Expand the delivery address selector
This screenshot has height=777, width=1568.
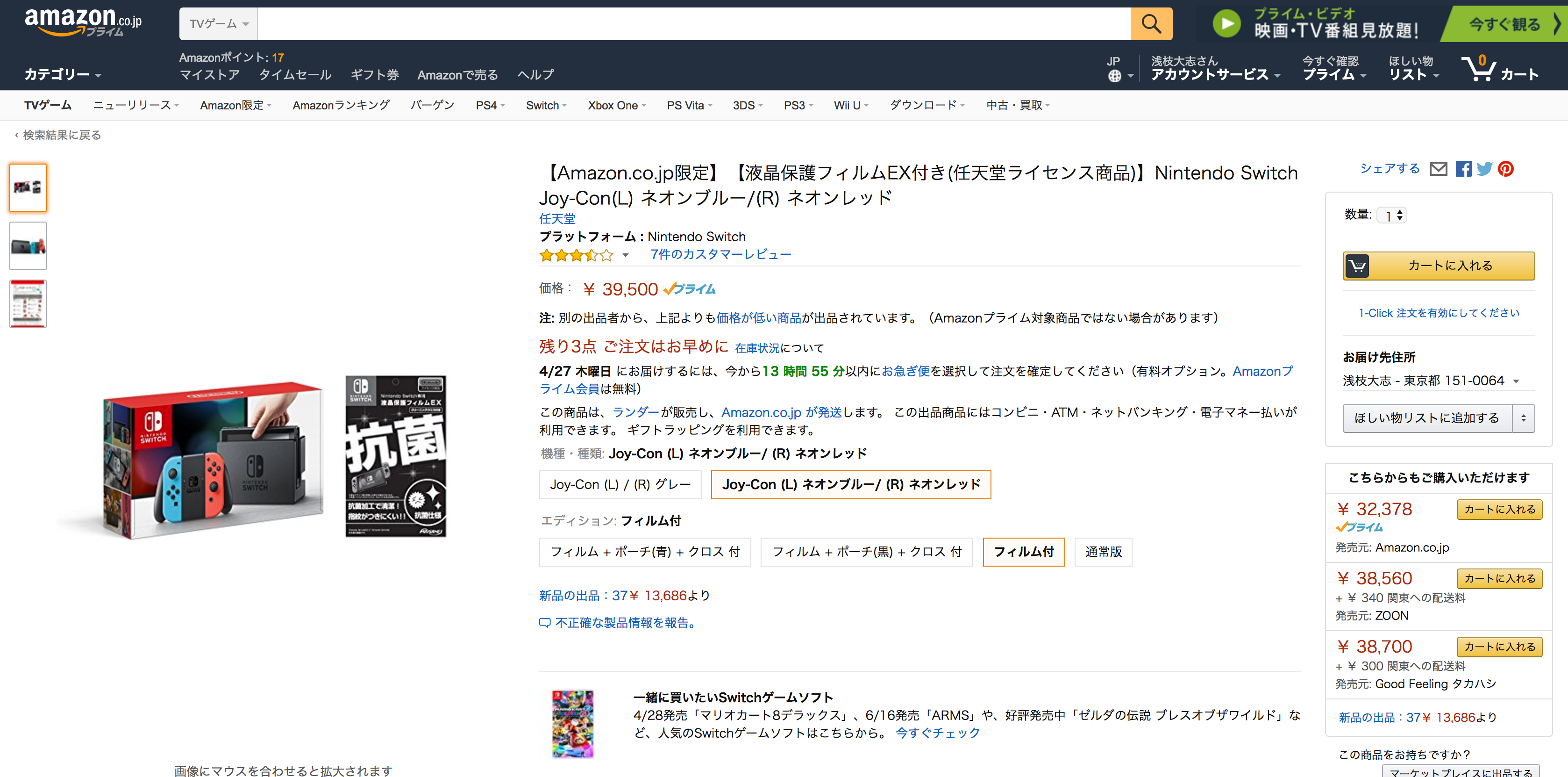coord(1431,381)
